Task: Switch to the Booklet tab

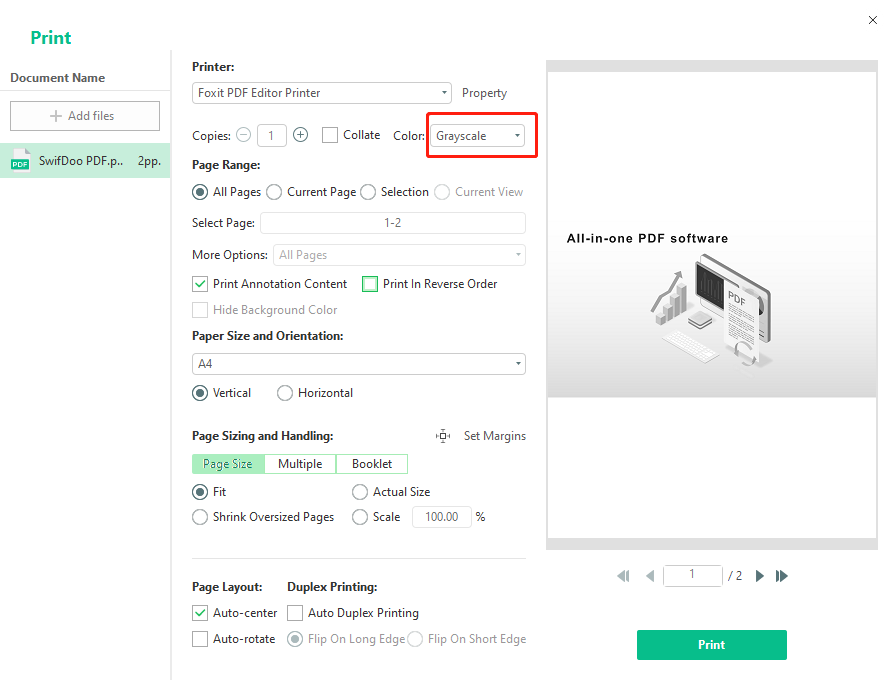Action: point(371,464)
